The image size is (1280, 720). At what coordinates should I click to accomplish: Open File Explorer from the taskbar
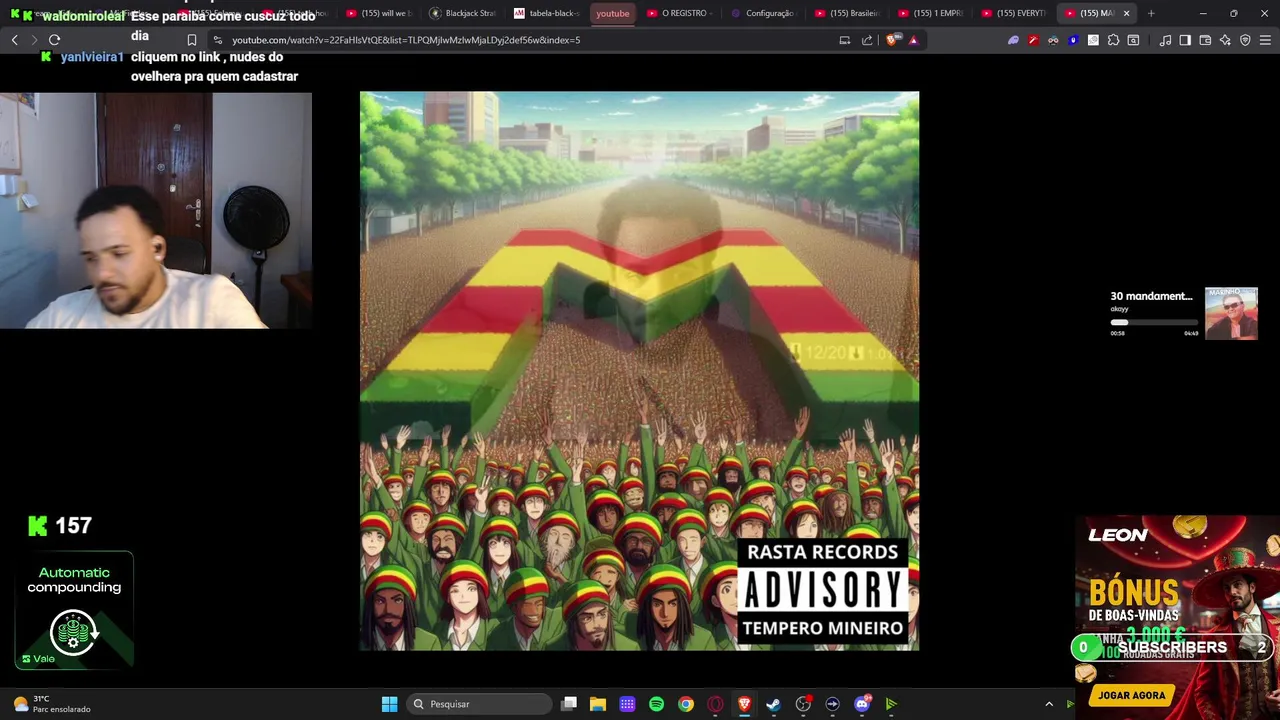point(598,704)
